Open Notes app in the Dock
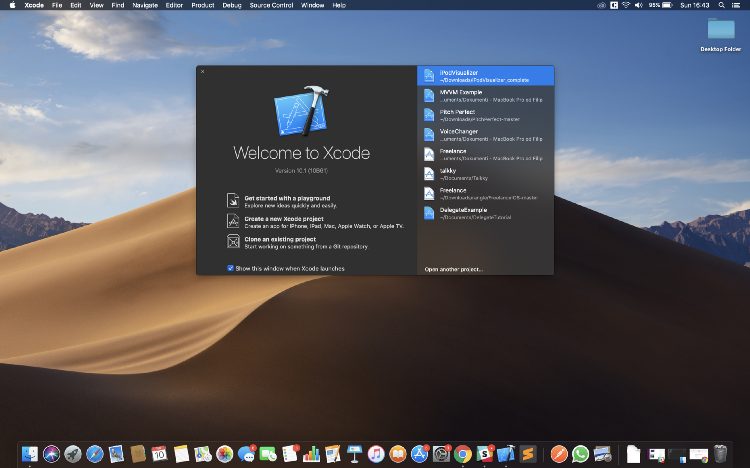 tap(181, 454)
